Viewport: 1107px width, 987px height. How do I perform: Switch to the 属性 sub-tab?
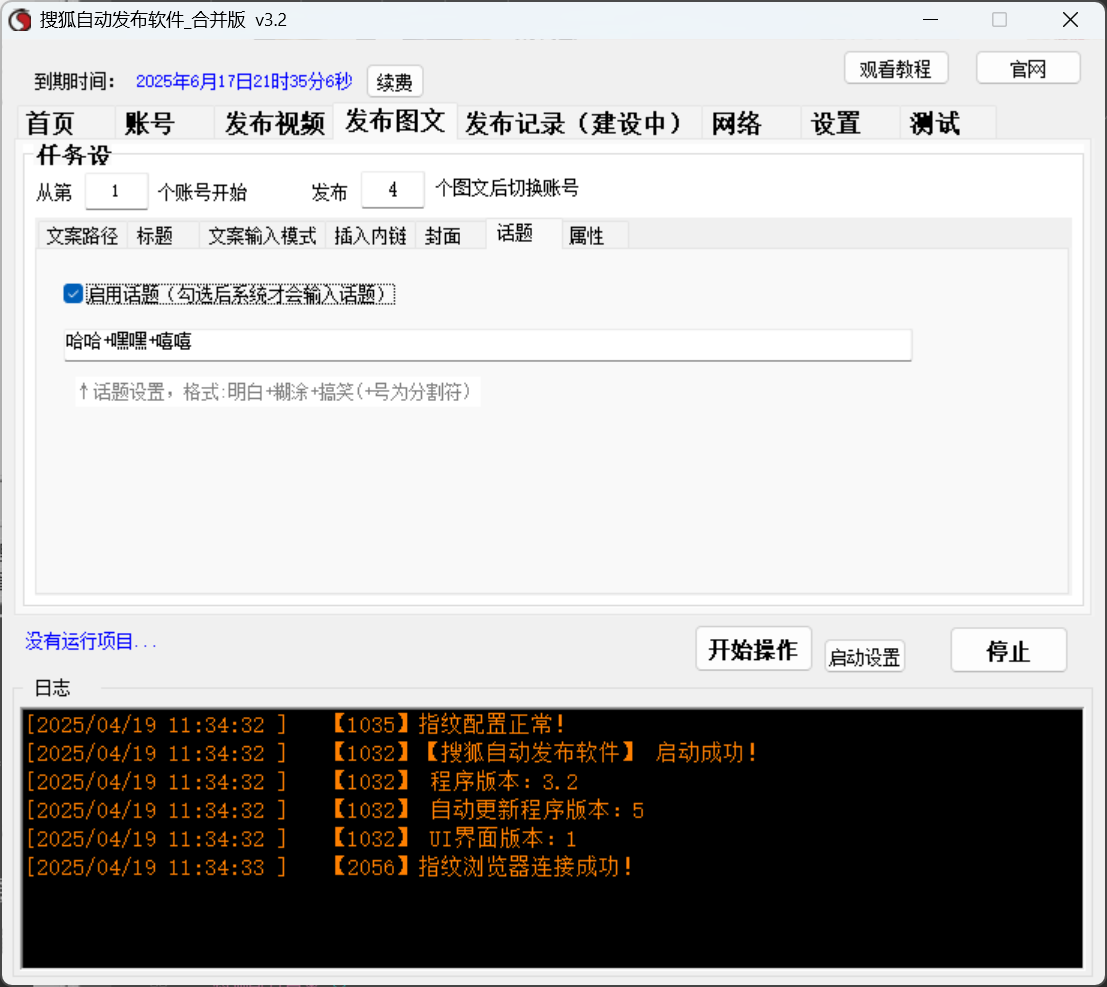point(595,236)
